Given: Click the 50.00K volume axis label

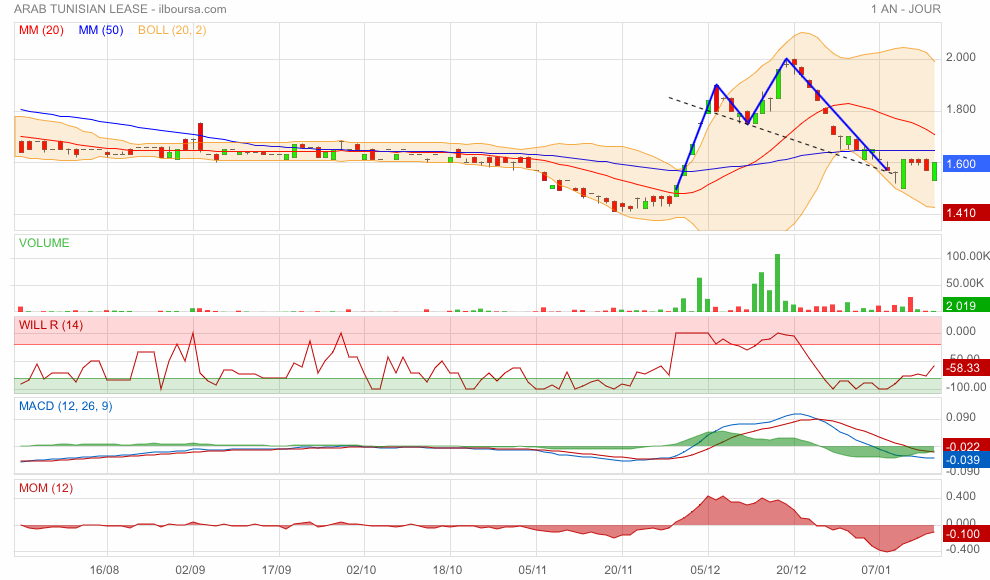Looking at the screenshot, I should (x=964, y=283).
